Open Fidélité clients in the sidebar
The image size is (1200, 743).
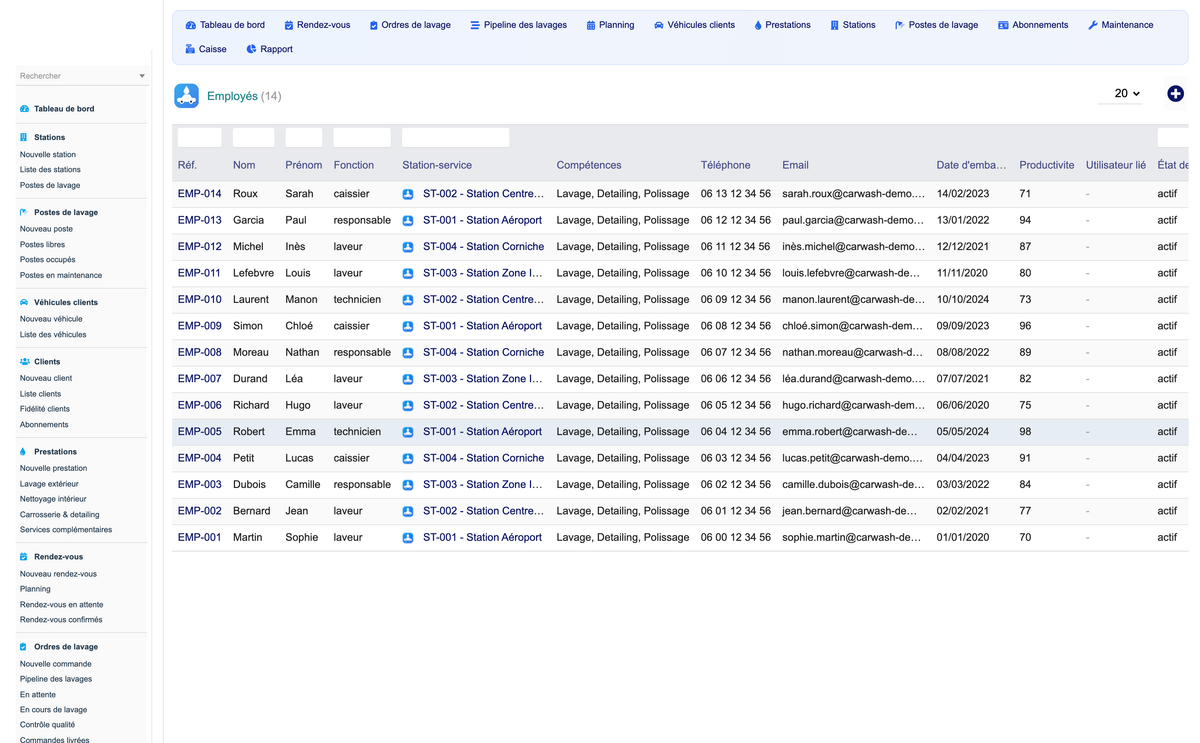click(45, 409)
